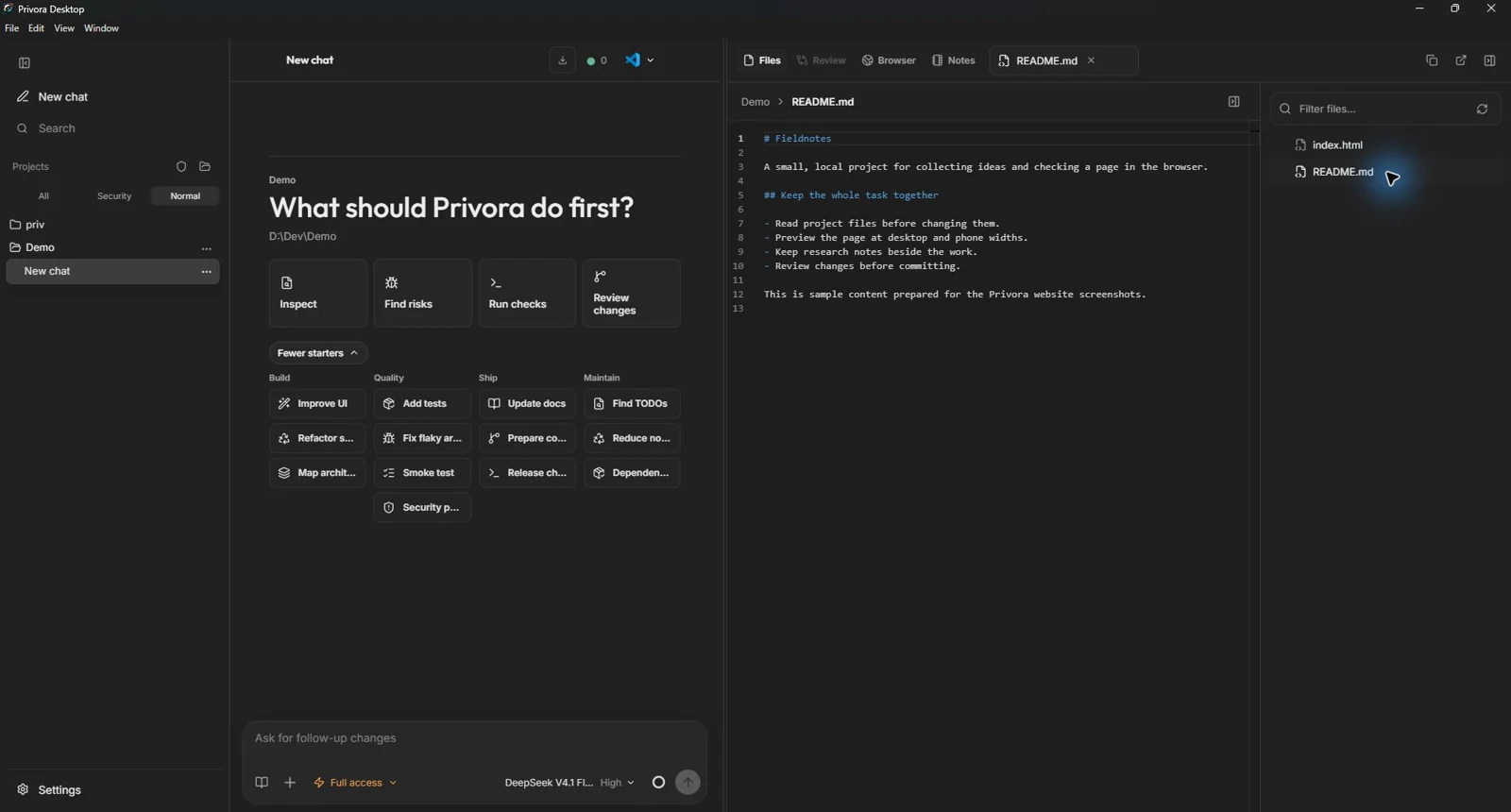Toggle the file tree panel icon near breadcrumb
The width and height of the screenshot is (1511, 812).
1234,102
